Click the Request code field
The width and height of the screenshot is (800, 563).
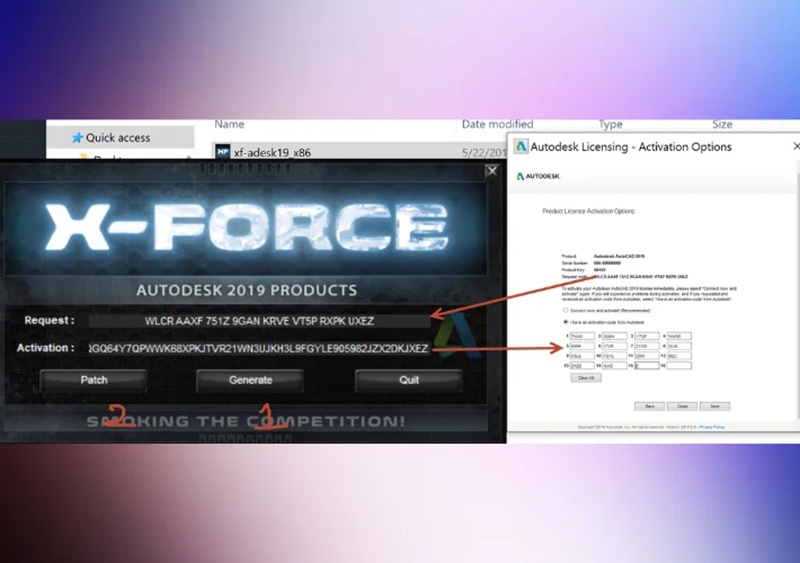pyautogui.click(x=260, y=321)
